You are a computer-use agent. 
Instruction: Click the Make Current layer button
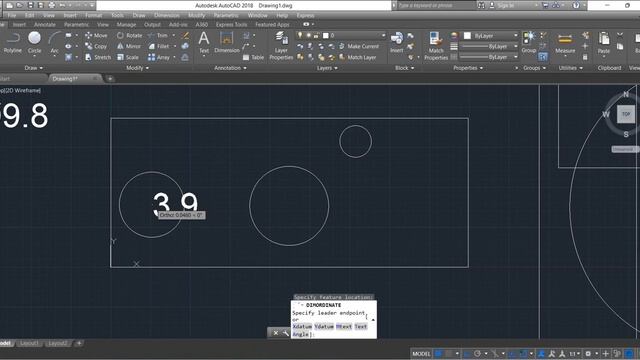[x=359, y=47]
